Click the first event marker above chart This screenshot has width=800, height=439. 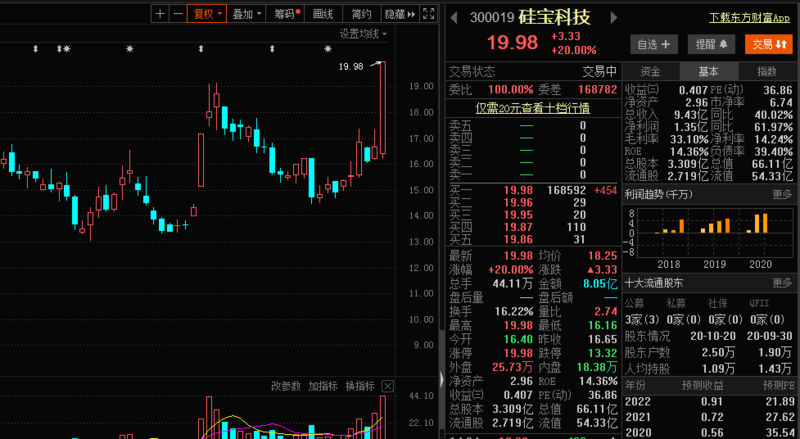(35, 49)
